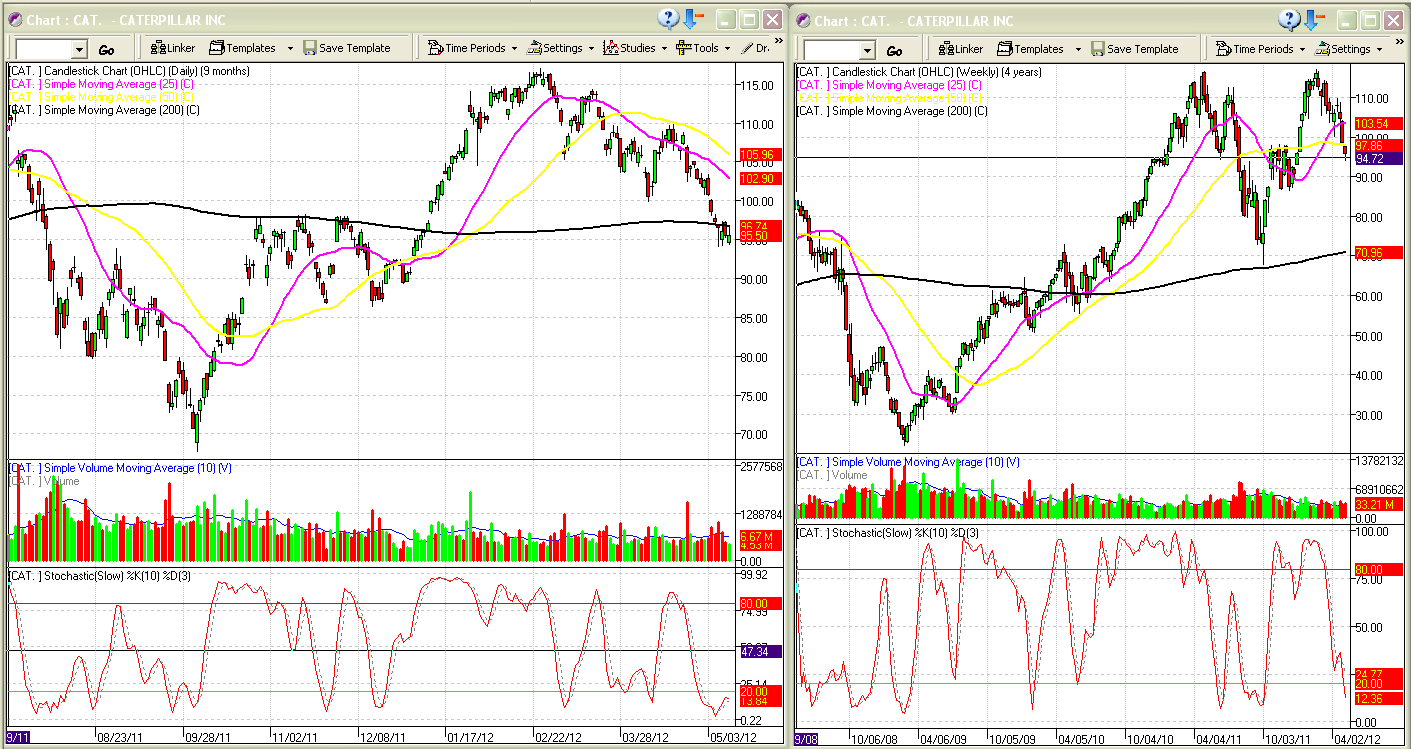Maximize the daily chart window
Image resolution: width=1411 pixels, height=749 pixels.
pos(749,19)
